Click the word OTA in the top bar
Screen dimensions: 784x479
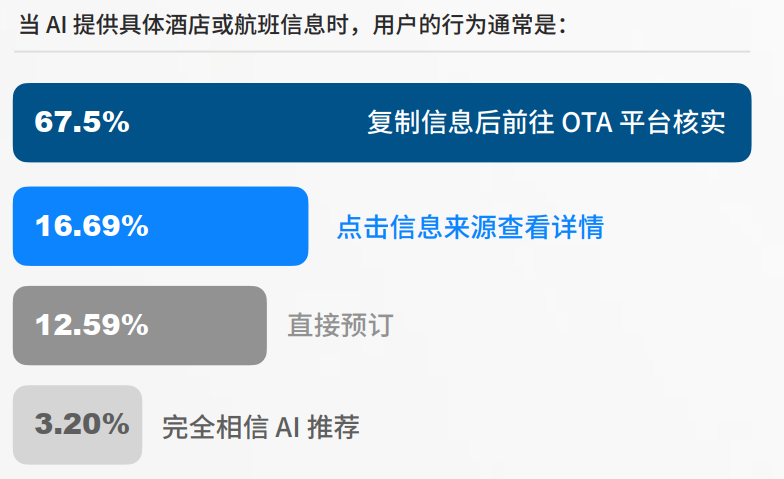(x=587, y=122)
